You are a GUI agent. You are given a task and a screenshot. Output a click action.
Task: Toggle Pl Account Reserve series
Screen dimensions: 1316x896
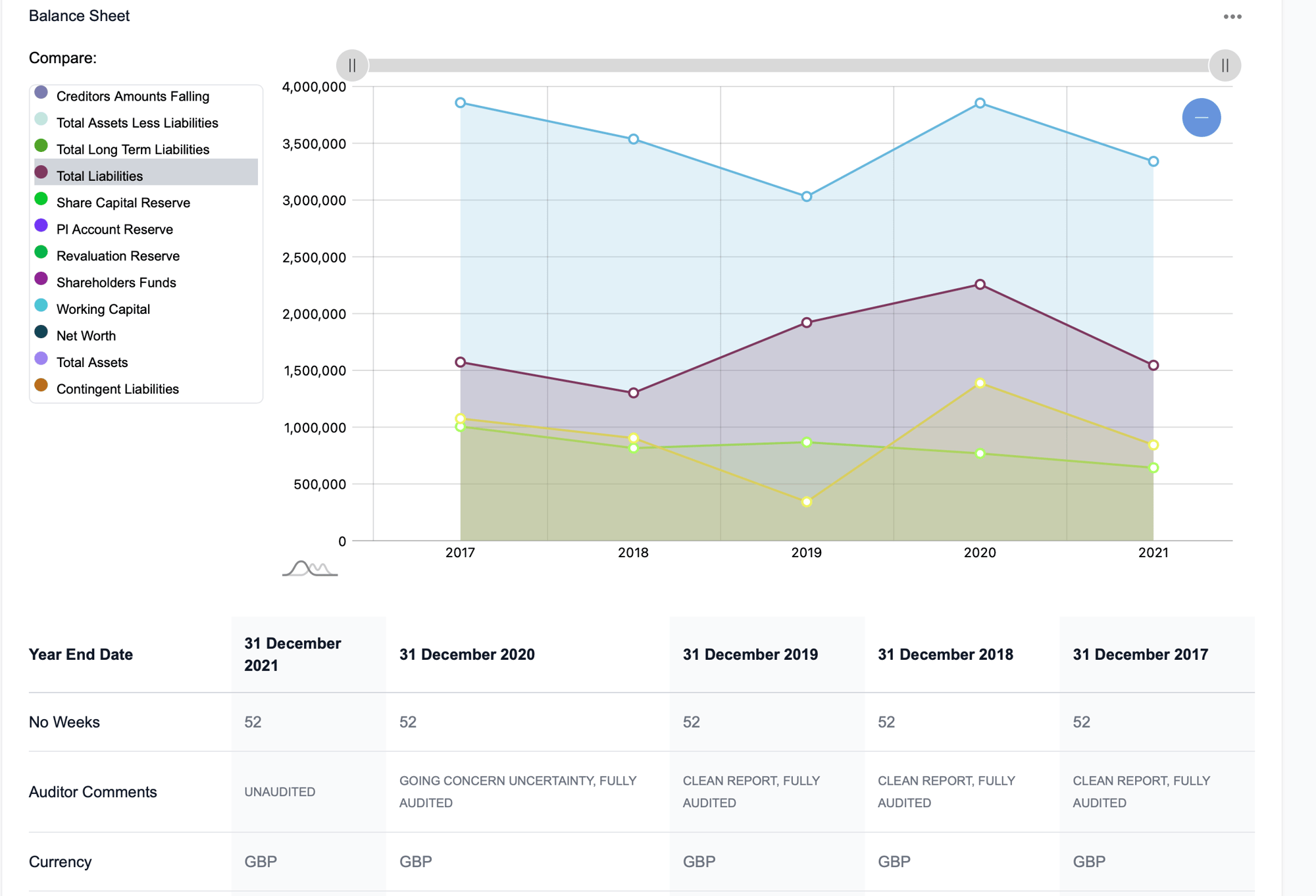pos(145,229)
